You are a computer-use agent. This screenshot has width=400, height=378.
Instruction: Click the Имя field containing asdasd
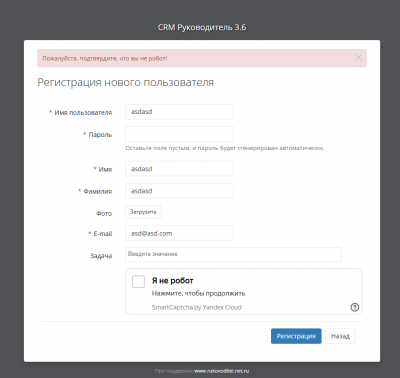pos(179,169)
